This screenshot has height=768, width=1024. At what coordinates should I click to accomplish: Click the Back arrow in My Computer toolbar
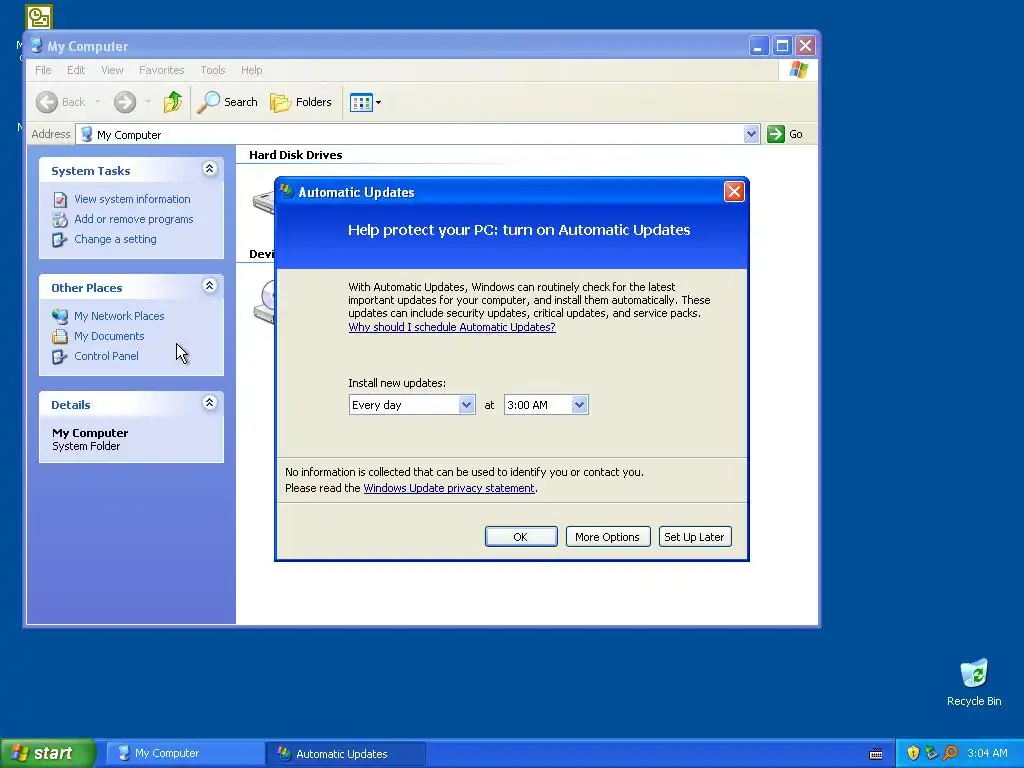coord(47,102)
